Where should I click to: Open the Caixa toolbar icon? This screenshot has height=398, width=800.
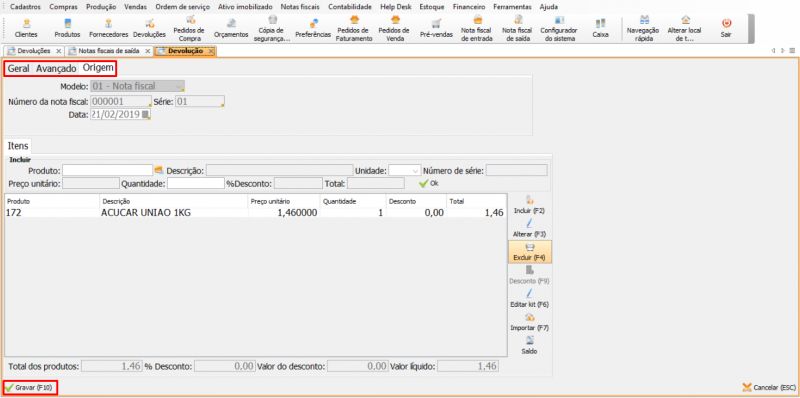(601, 29)
